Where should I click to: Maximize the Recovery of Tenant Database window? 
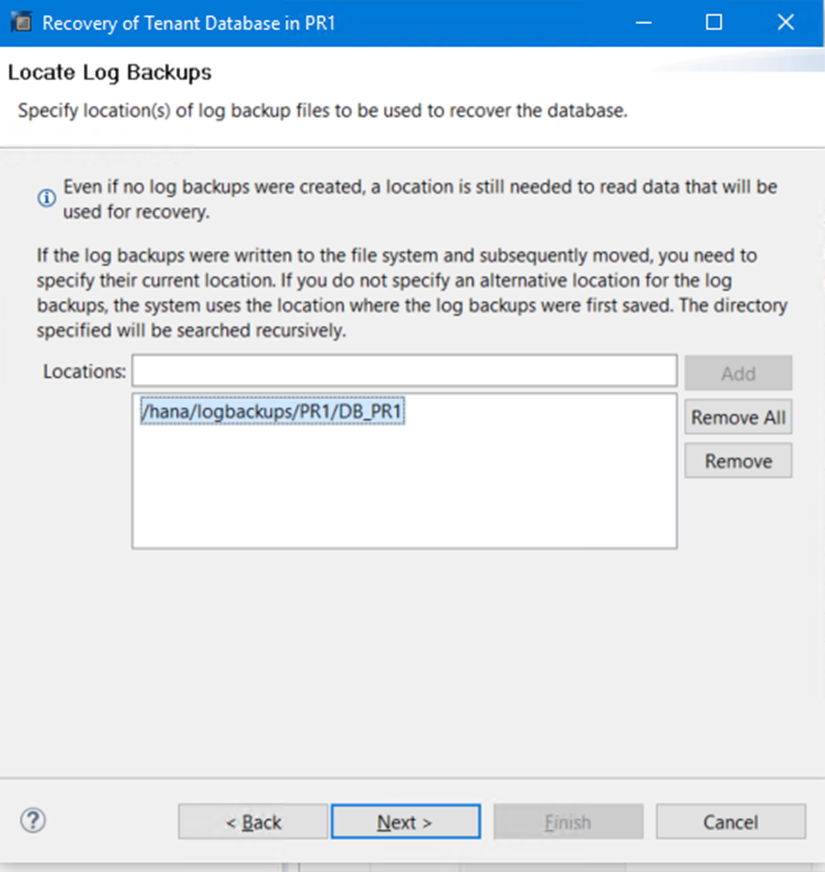click(x=713, y=22)
